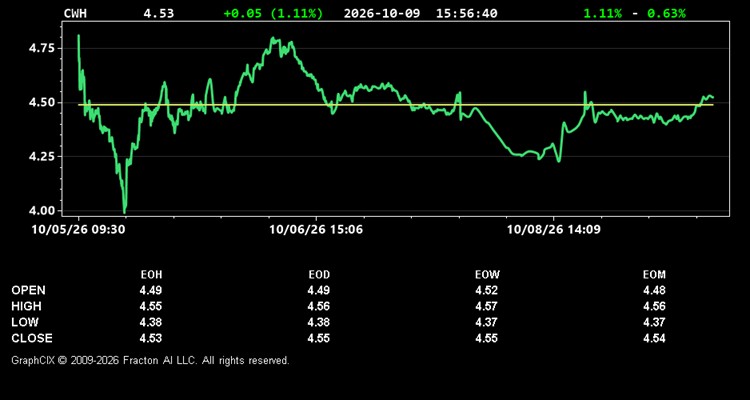Select the LOW row label
The image size is (750, 400).
click(25, 322)
